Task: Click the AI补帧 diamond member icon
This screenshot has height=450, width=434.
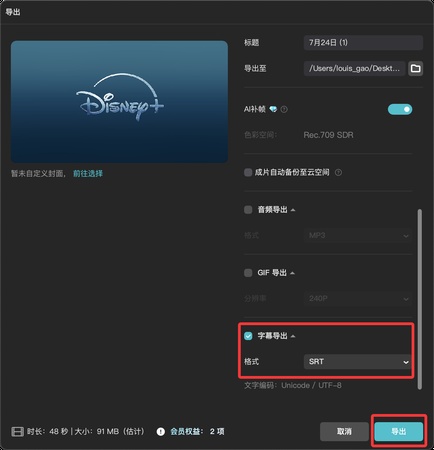Action: click(273, 109)
